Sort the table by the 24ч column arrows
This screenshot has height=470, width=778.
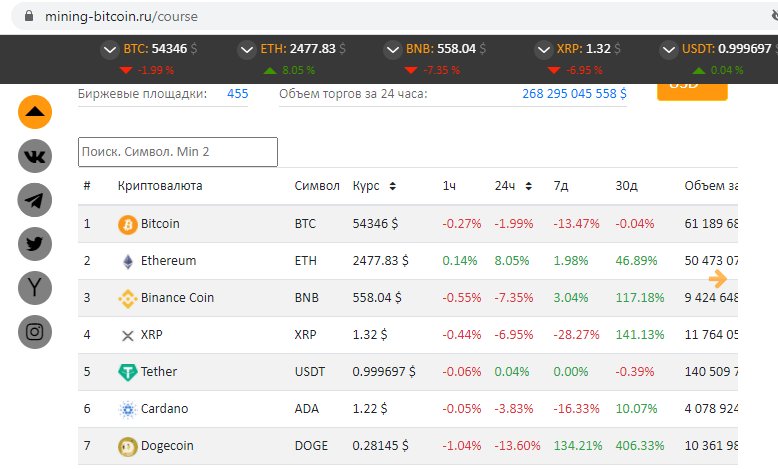click(x=528, y=186)
